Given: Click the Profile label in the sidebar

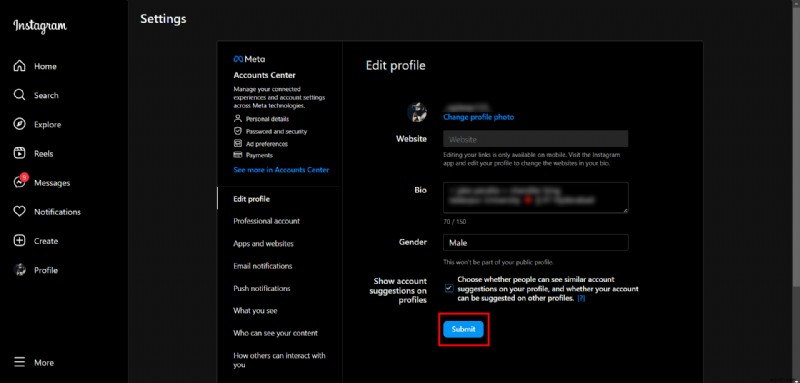Looking at the screenshot, I should (x=46, y=270).
